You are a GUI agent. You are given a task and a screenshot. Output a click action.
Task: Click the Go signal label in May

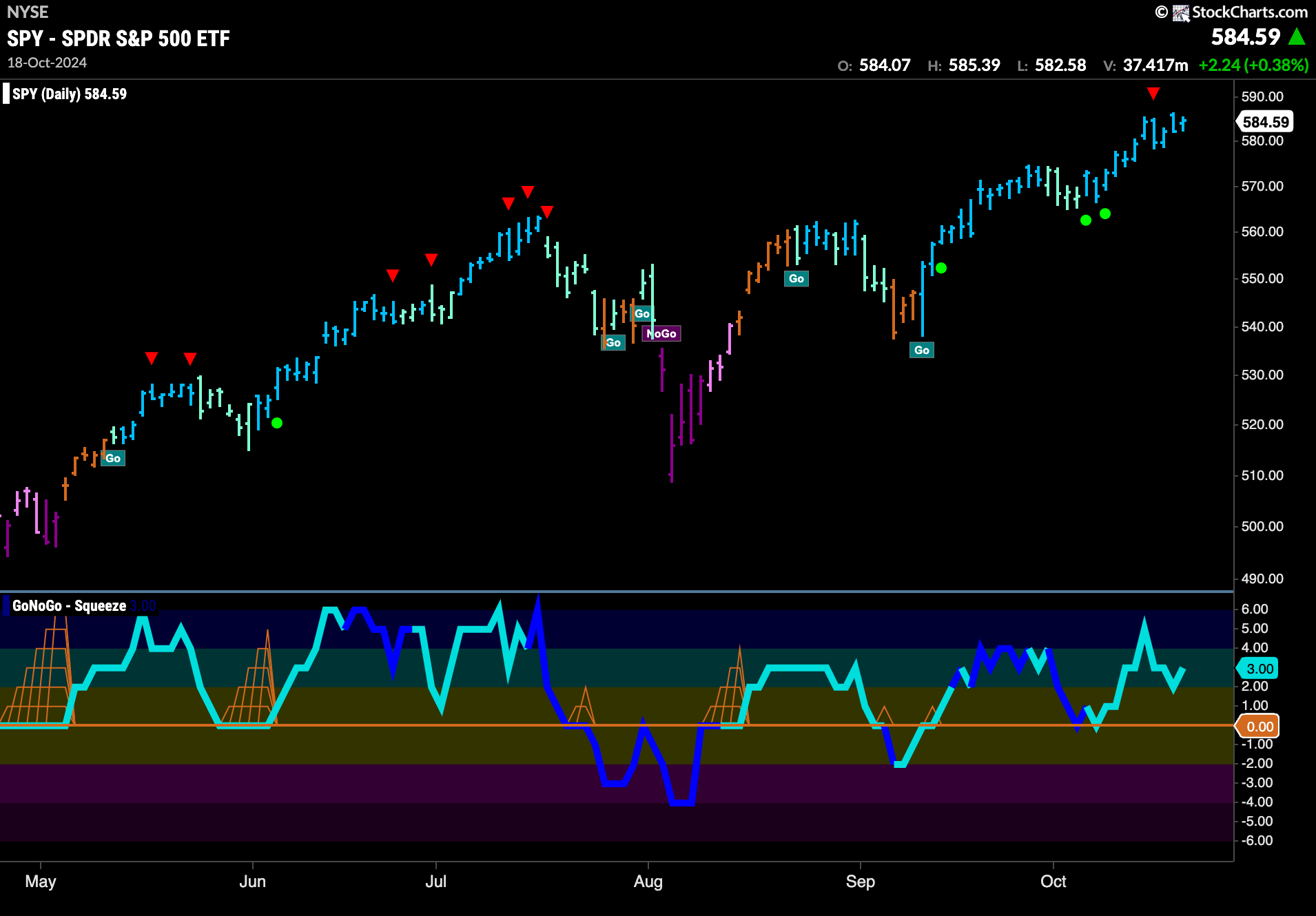coord(113,458)
